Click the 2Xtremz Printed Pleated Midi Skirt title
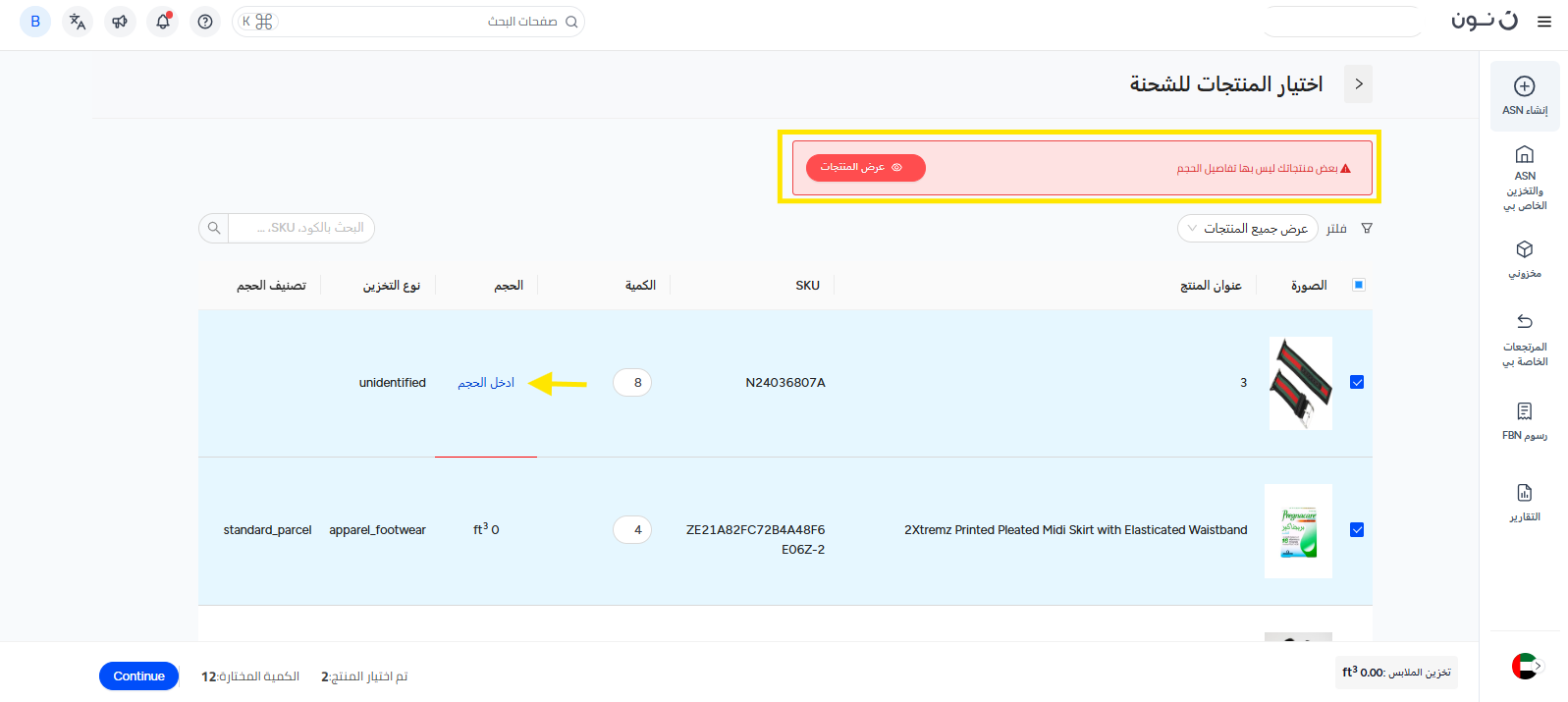This screenshot has height=702, width=1568. [x=1076, y=530]
